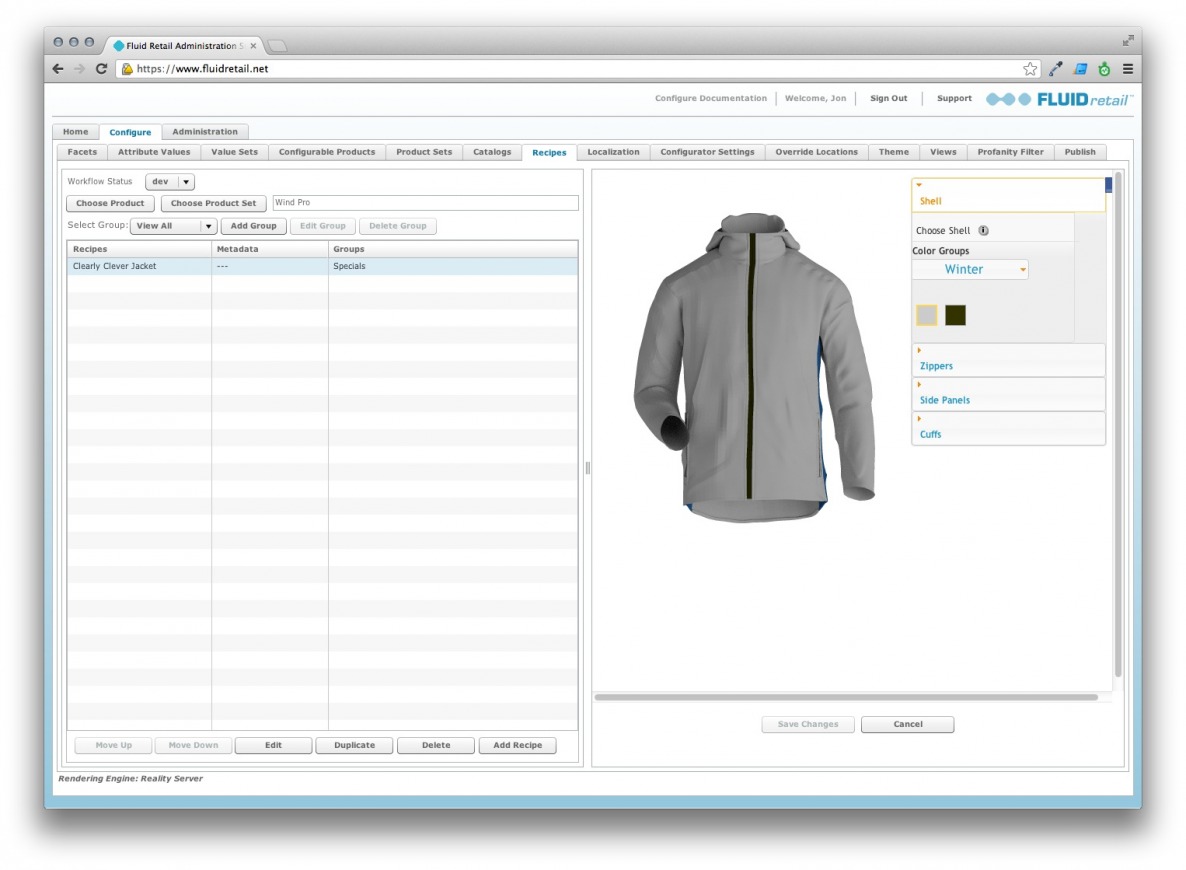This screenshot has width=1186, height=870.
Task: Reload the fluidretail.net page
Action: click(x=100, y=68)
